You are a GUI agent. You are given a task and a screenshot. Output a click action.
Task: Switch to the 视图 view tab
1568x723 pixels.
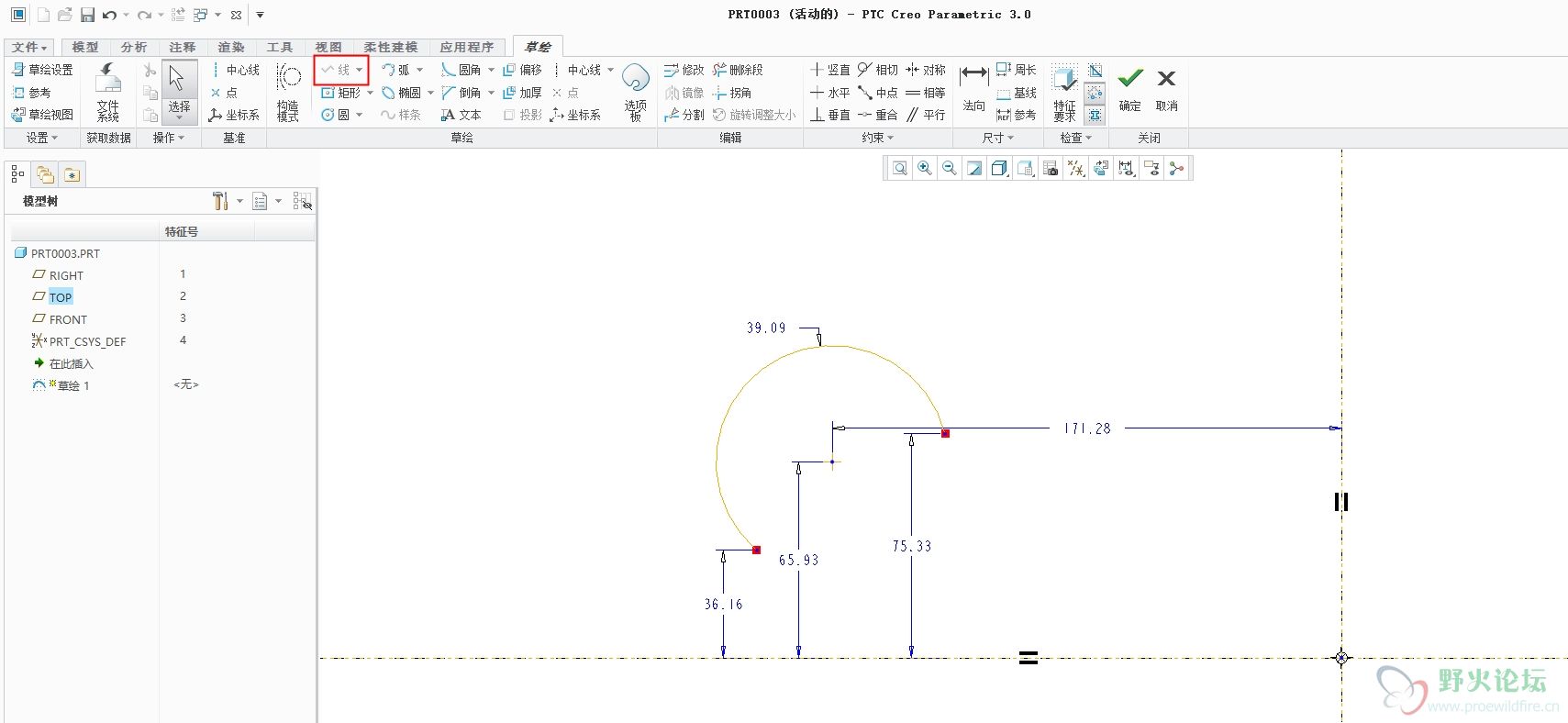328,47
